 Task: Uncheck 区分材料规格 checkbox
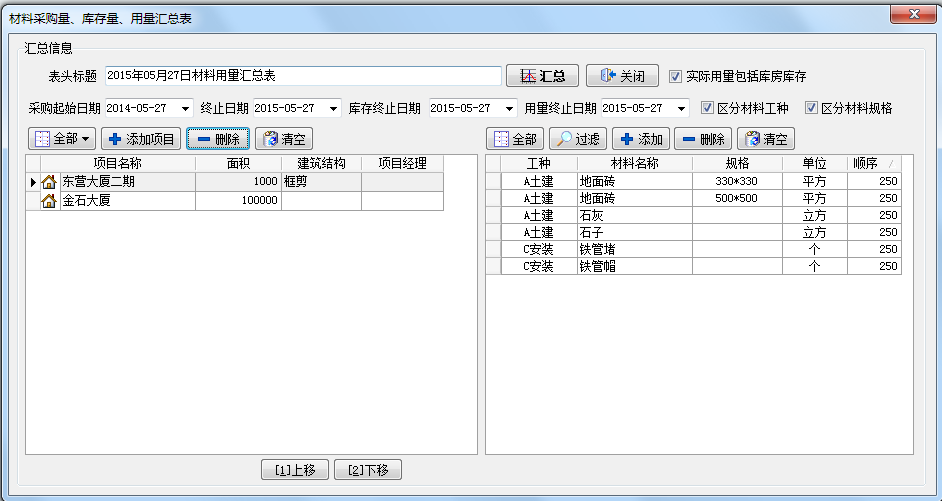pos(811,108)
